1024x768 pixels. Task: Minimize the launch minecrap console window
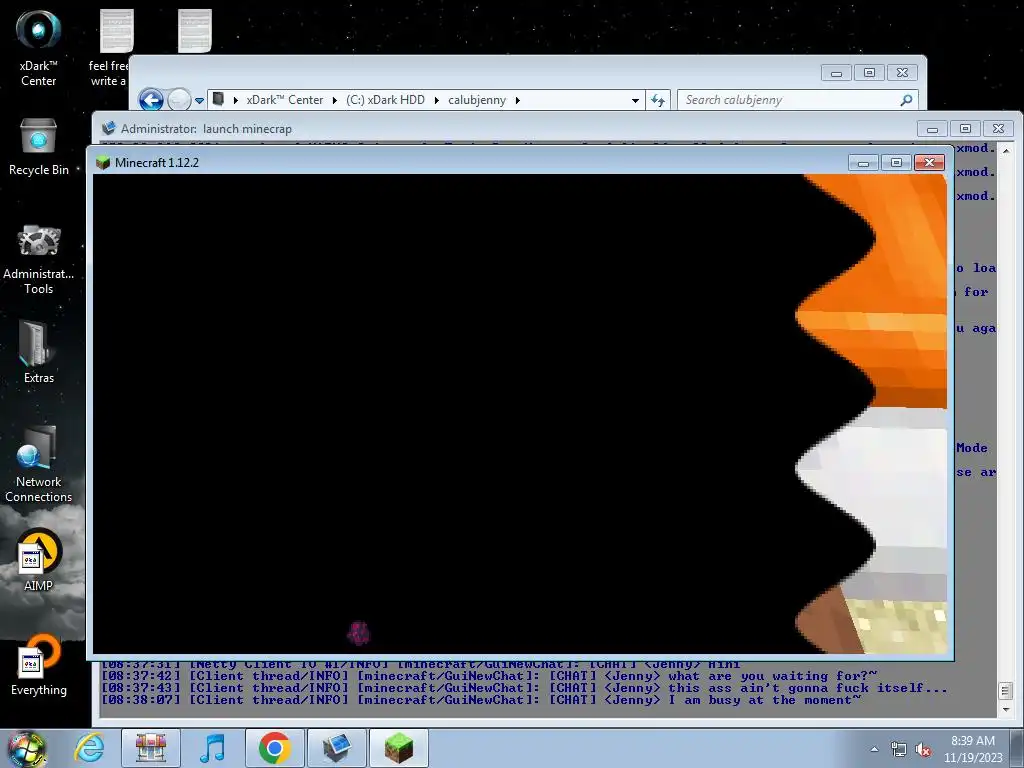coord(932,129)
